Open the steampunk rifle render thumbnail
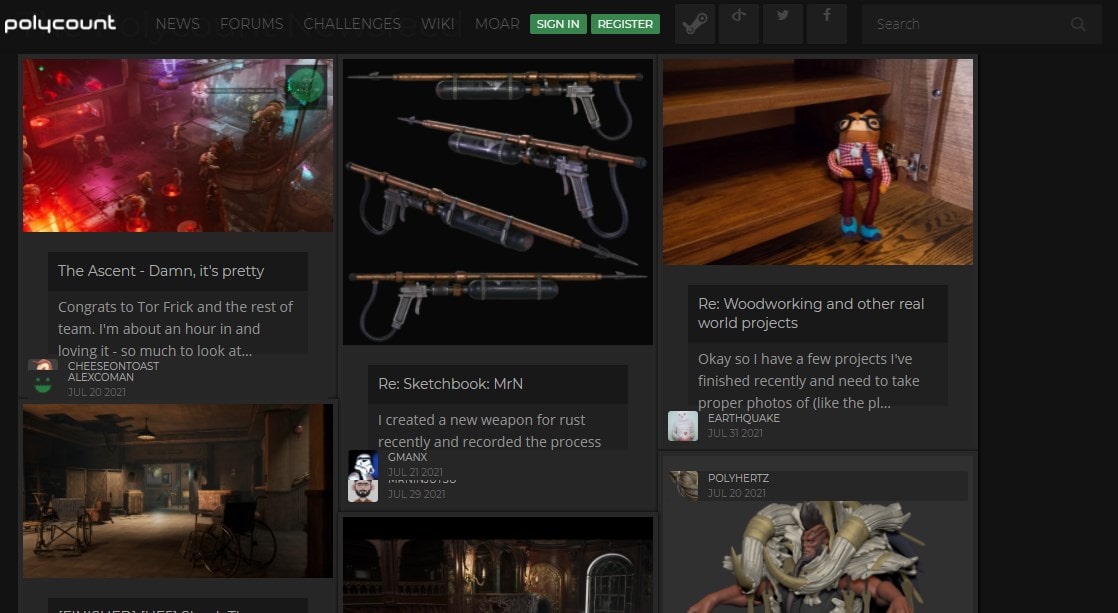The width and height of the screenshot is (1118, 613). coord(497,200)
